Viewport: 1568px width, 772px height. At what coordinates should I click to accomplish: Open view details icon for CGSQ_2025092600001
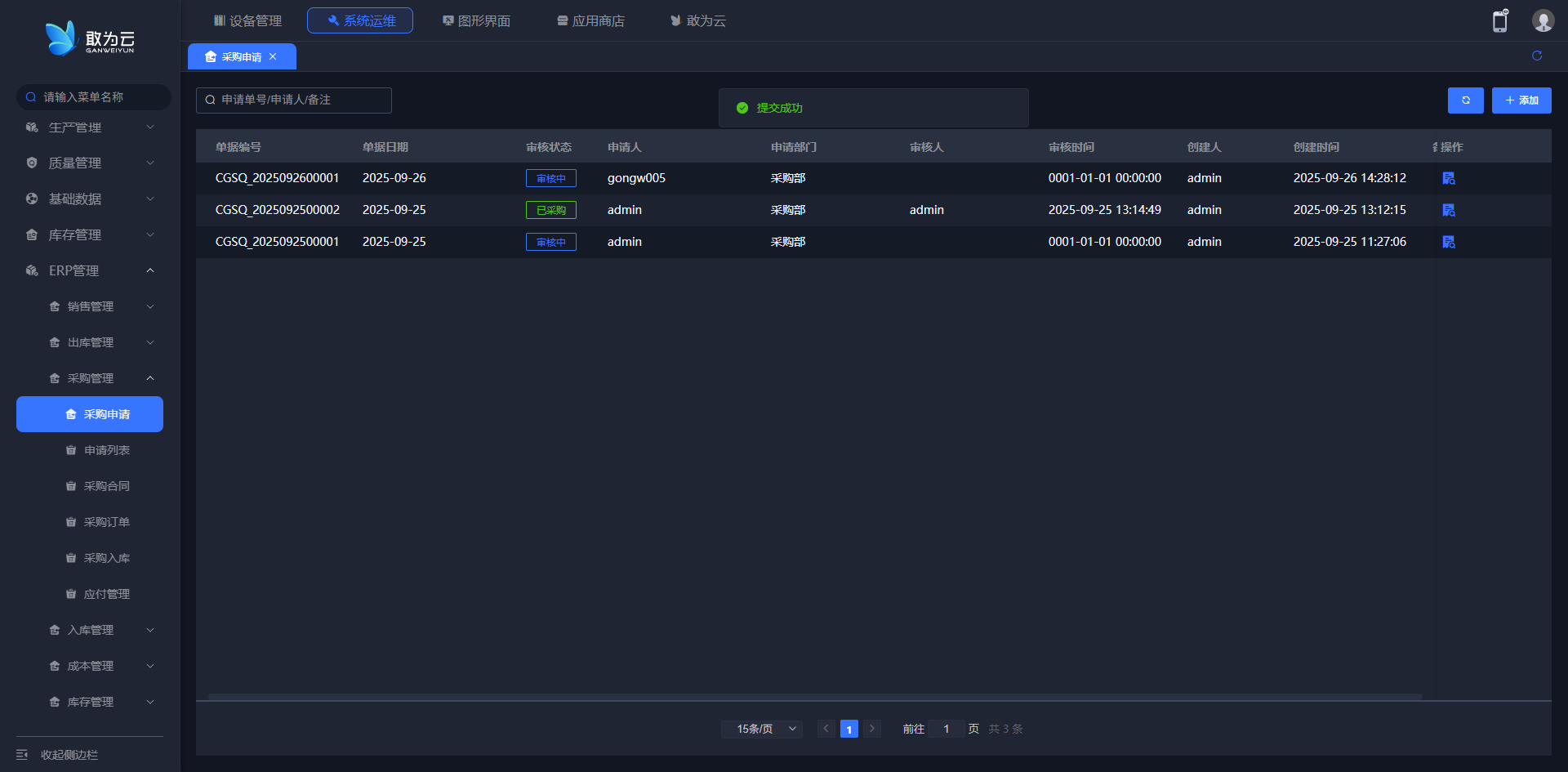(1448, 178)
